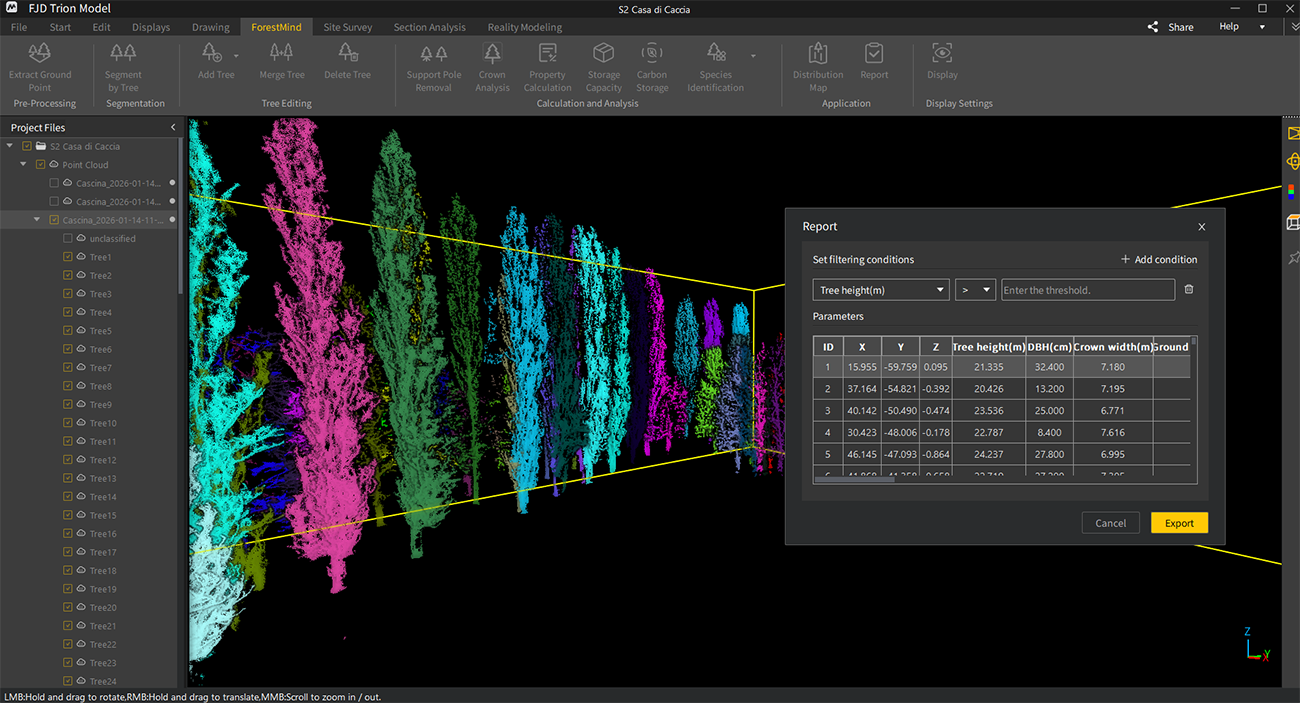The height and width of the screenshot is (703, 1300).
Task: Uncheck the Point Cloud checkbox
Action: [x=40, y=165]
